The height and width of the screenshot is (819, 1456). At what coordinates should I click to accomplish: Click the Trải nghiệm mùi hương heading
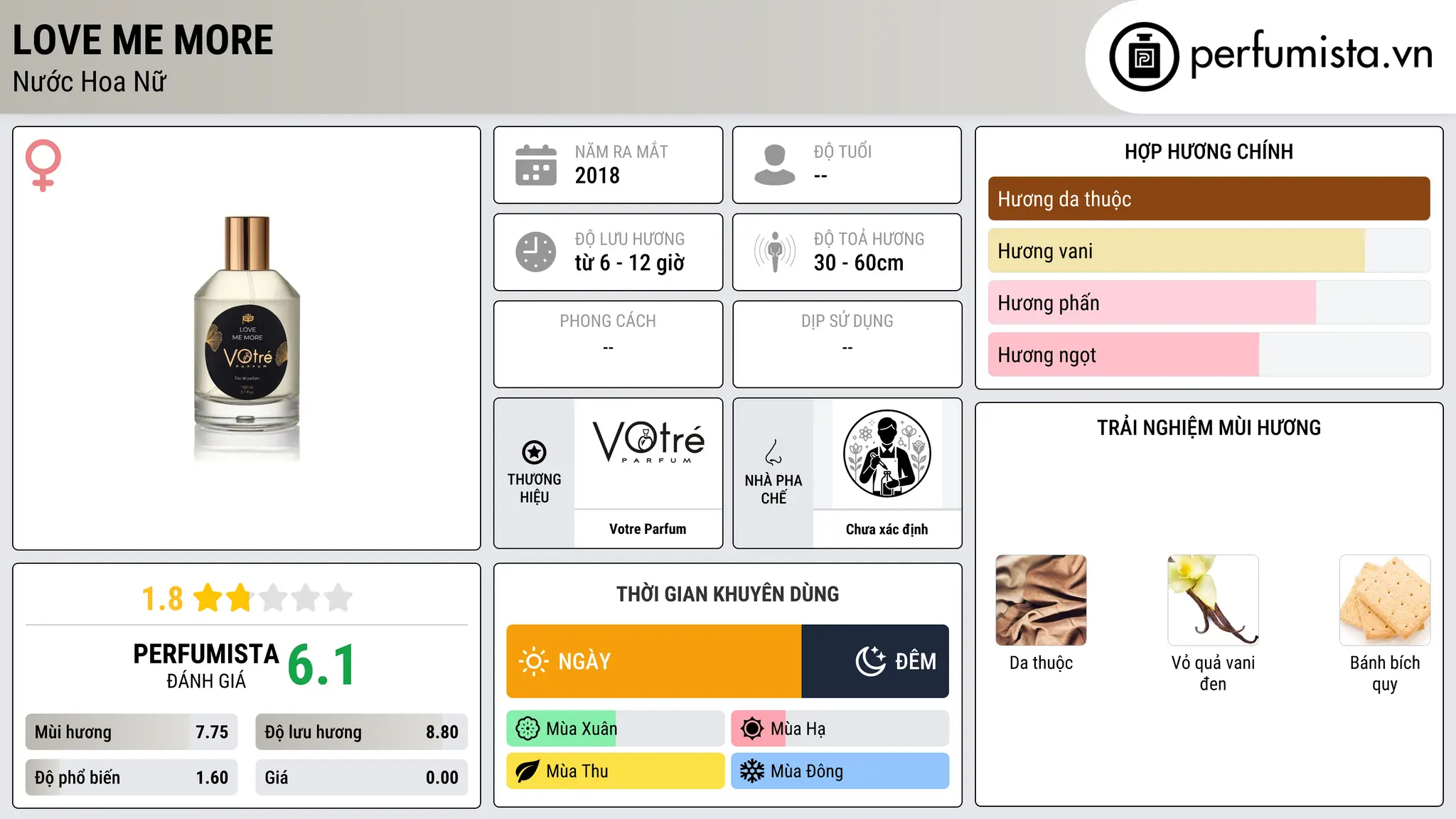point(1209,427)
